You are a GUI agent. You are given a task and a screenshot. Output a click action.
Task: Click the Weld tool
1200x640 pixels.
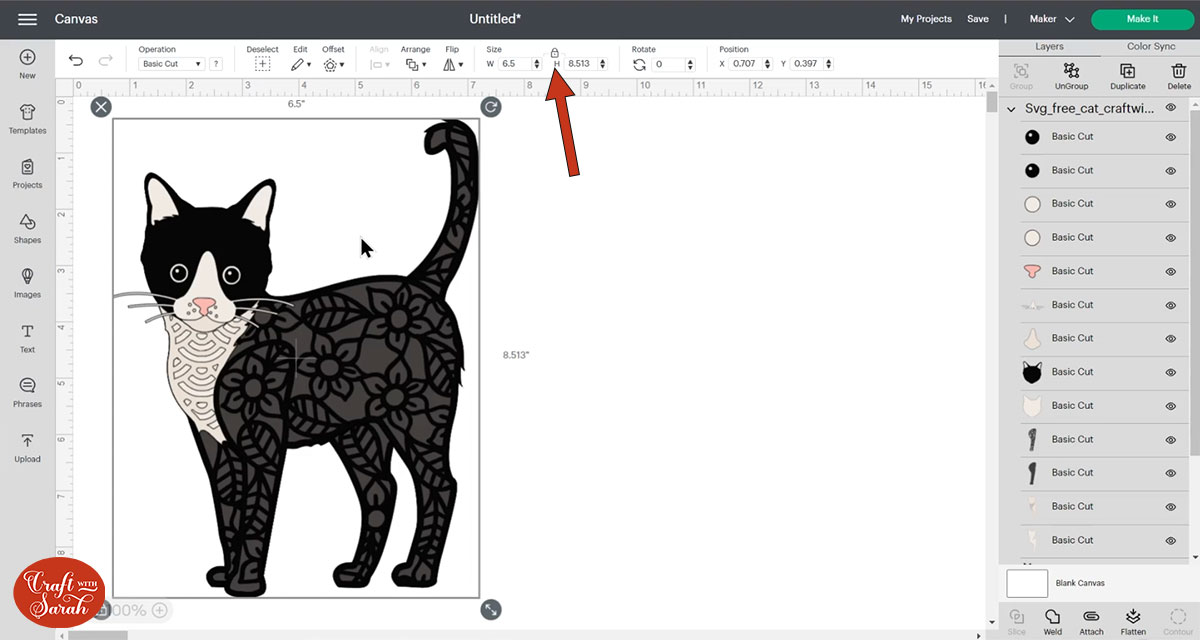[1052, 621]
